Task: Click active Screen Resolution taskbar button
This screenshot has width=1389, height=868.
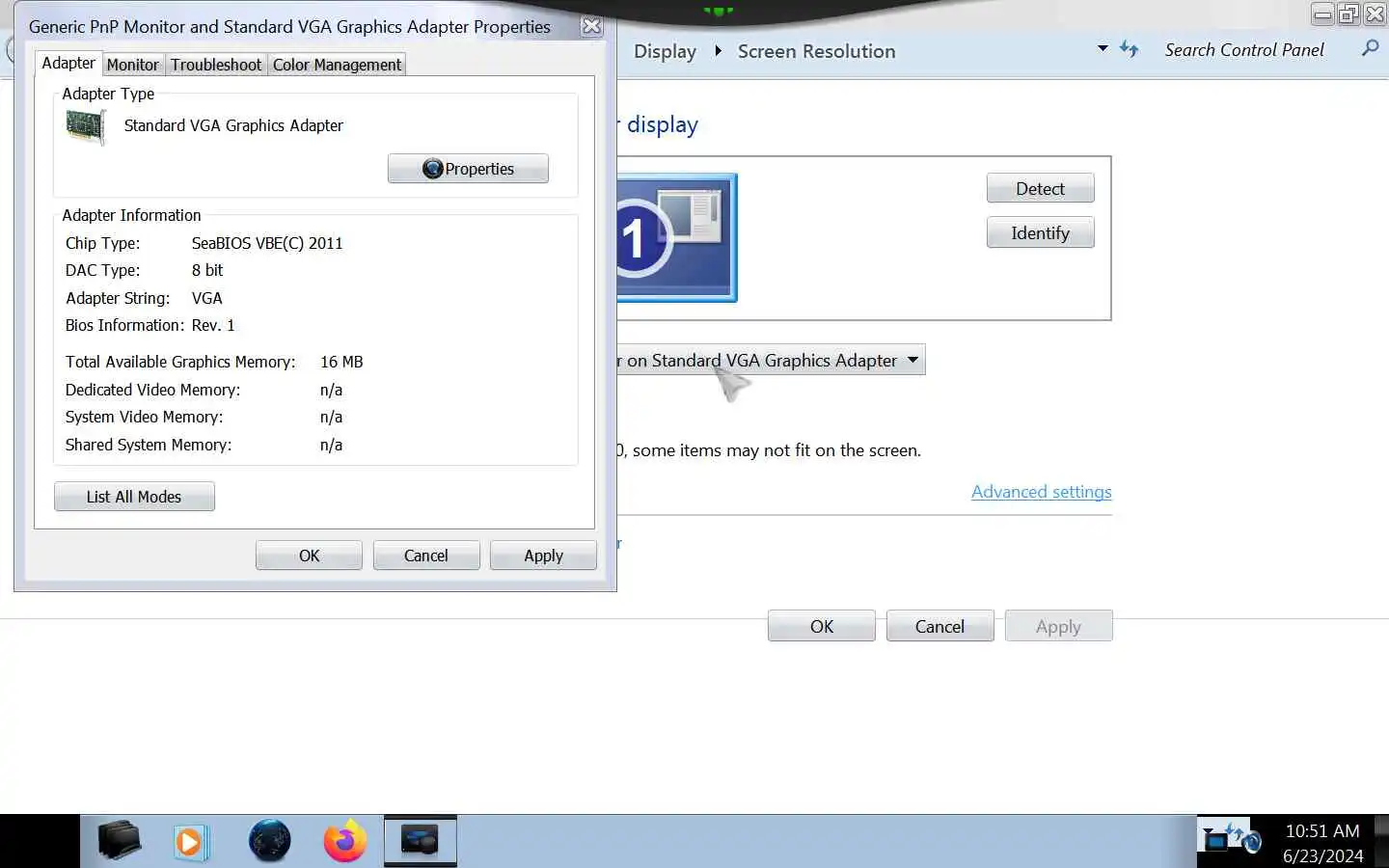Action: (421, 841)
